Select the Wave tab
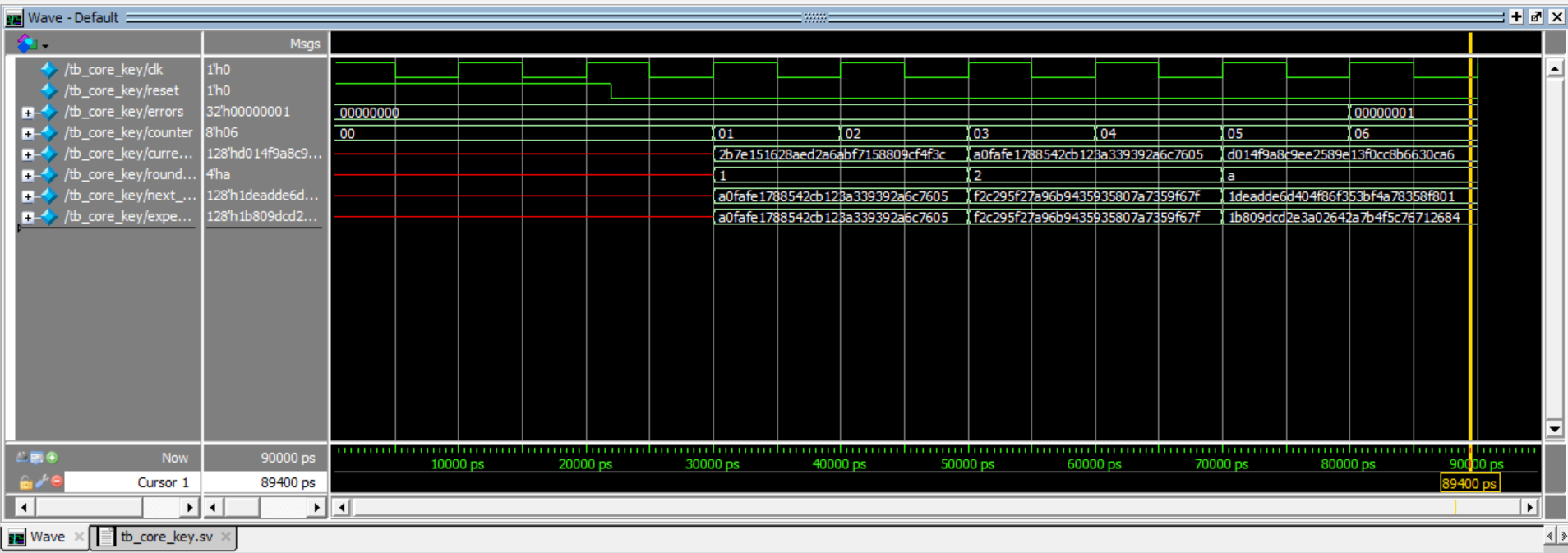The image size is (1568, 553). coord(47,537)
